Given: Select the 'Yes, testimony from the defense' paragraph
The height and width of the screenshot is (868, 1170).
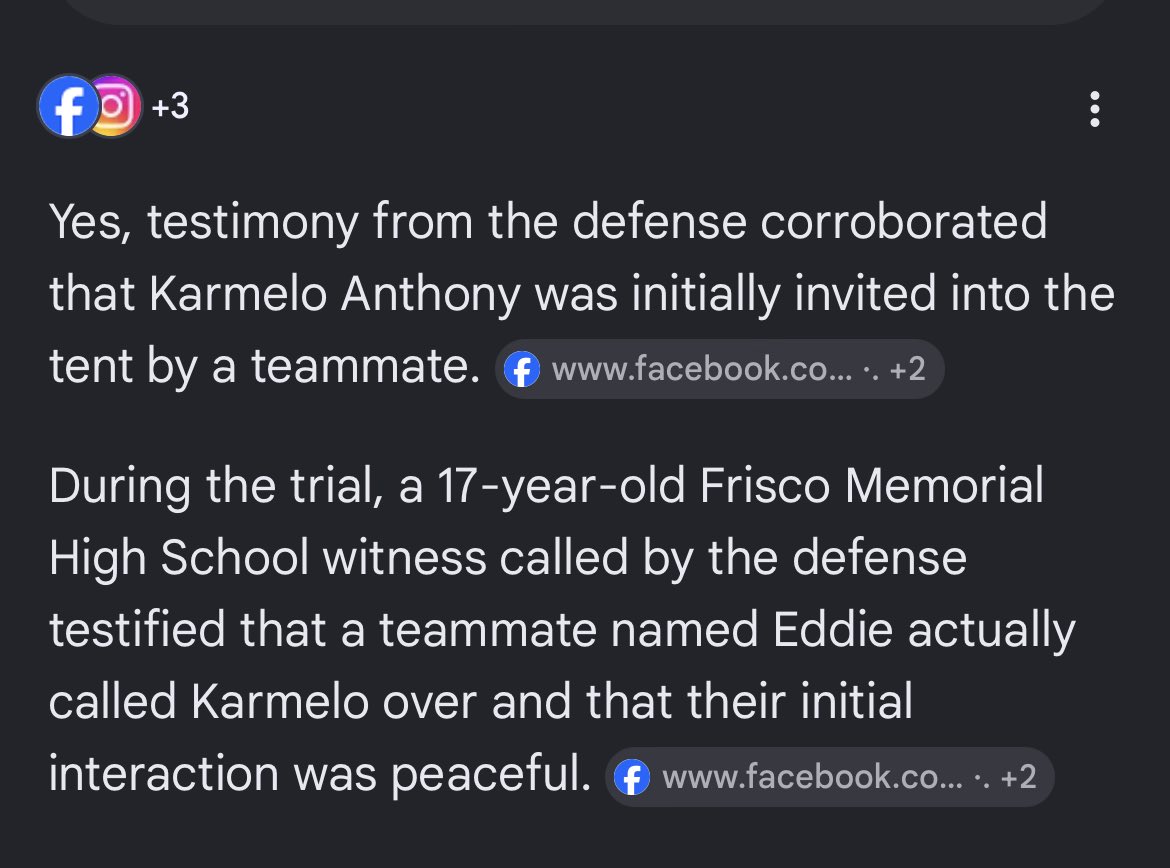Looking at the screenshot, I should [x=582, y=293].
